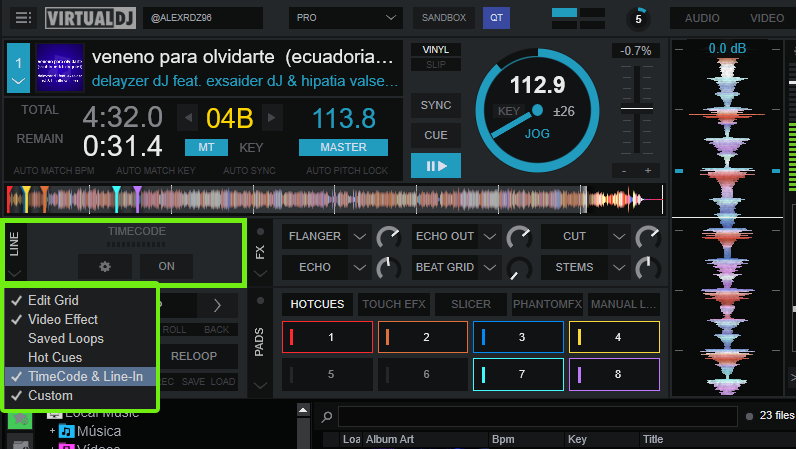Click the SYNC button
The width and height of the screenshot is (799, 449).
(x=436, y=105)
